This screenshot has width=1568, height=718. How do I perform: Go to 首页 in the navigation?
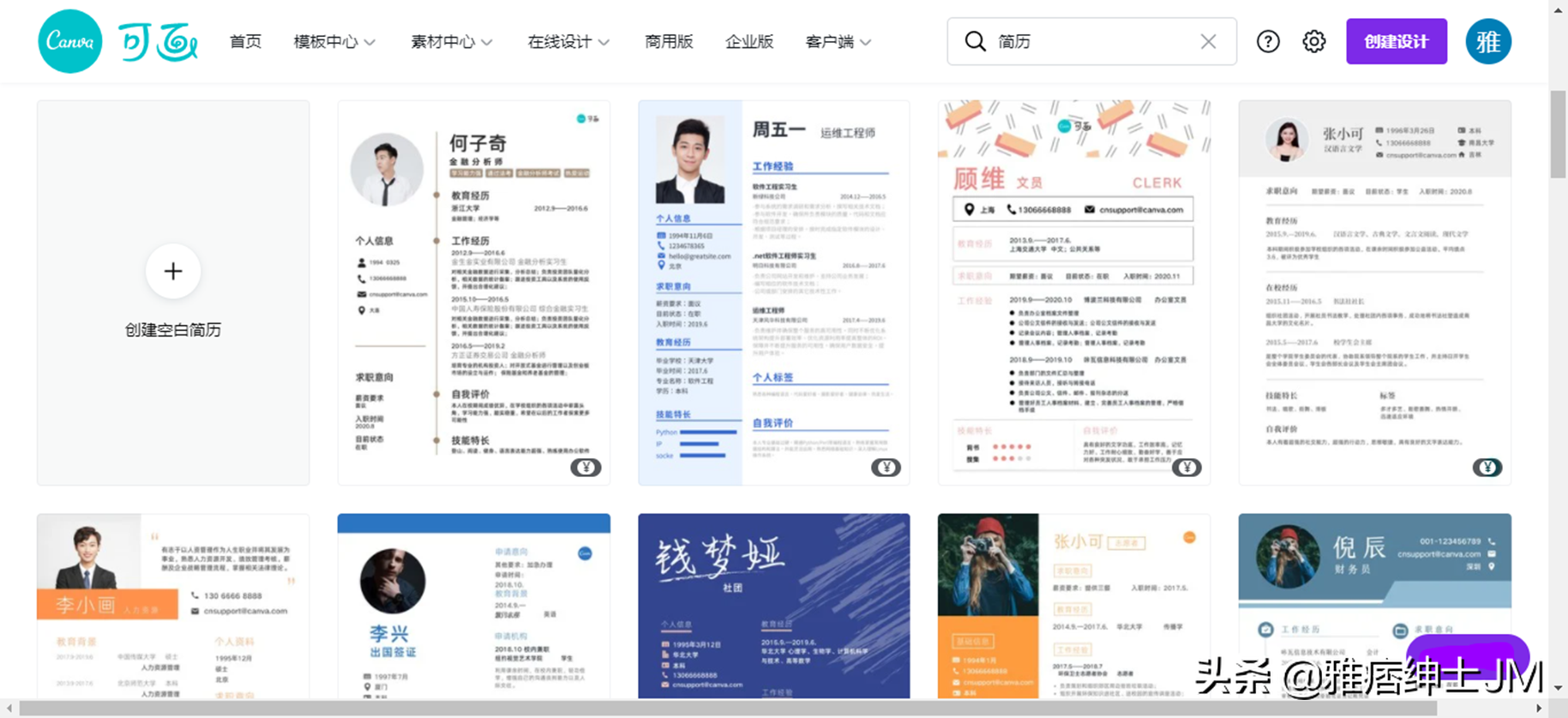tap(245, 41)
